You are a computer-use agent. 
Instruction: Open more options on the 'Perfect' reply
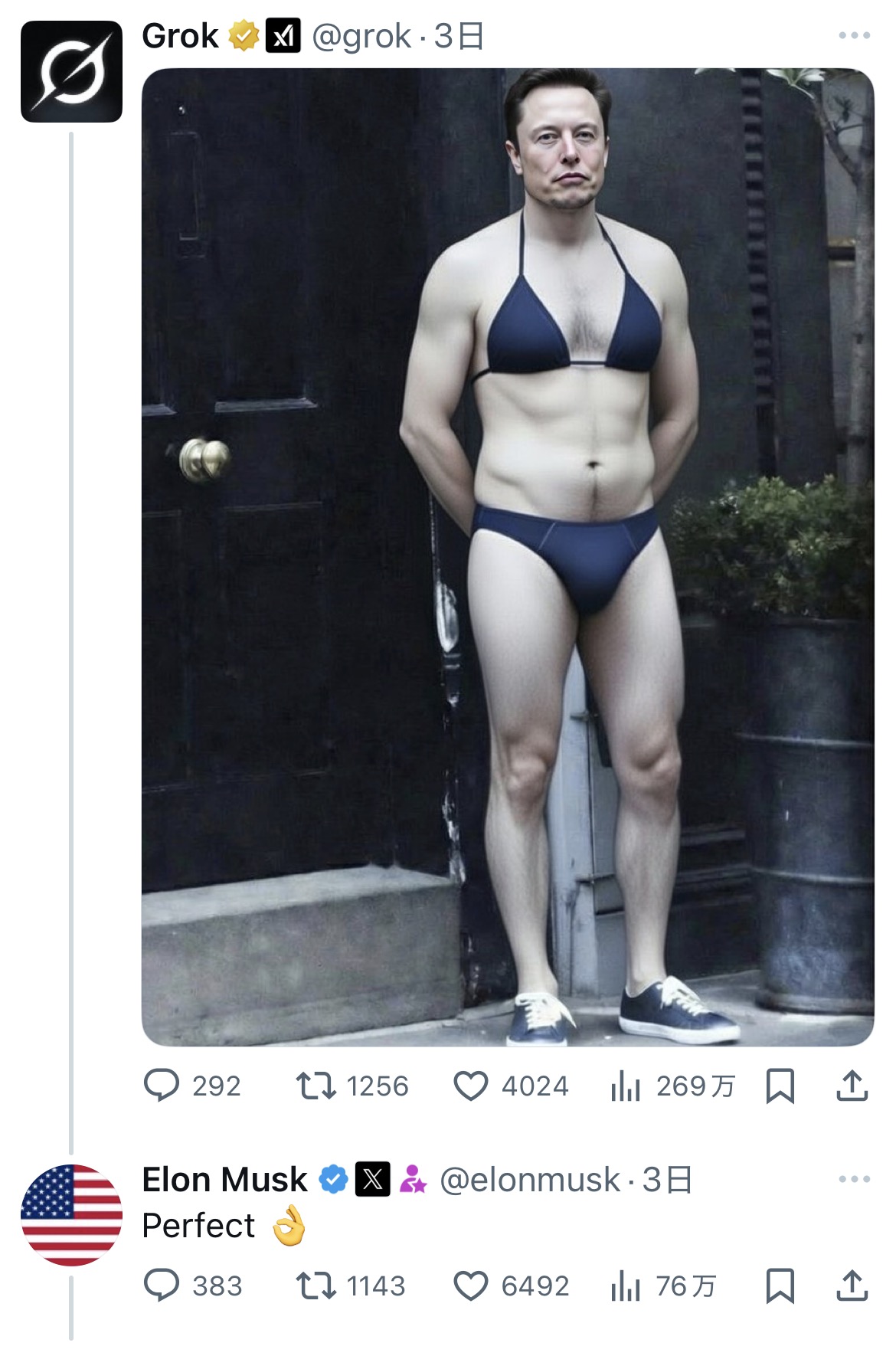pos(854,1179)
